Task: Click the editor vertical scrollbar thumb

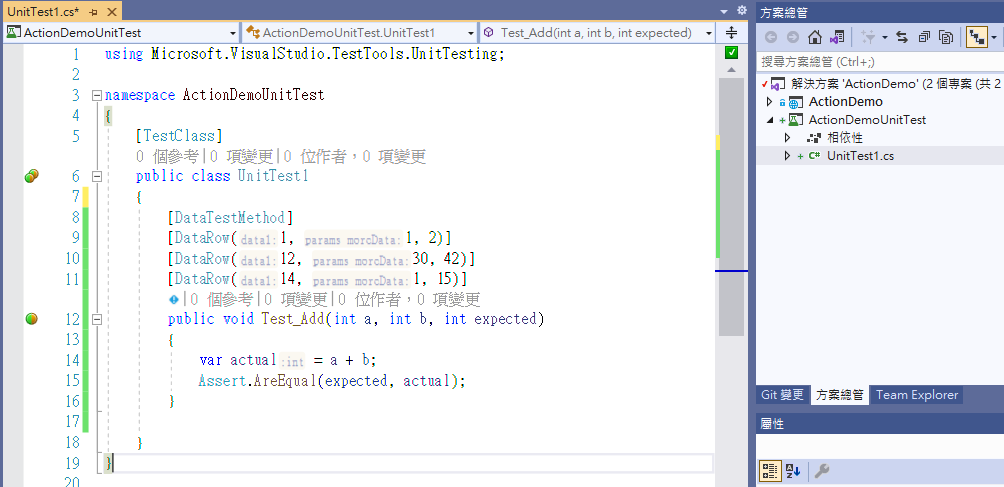Action: pyautogui.click(x=732, y=207)
